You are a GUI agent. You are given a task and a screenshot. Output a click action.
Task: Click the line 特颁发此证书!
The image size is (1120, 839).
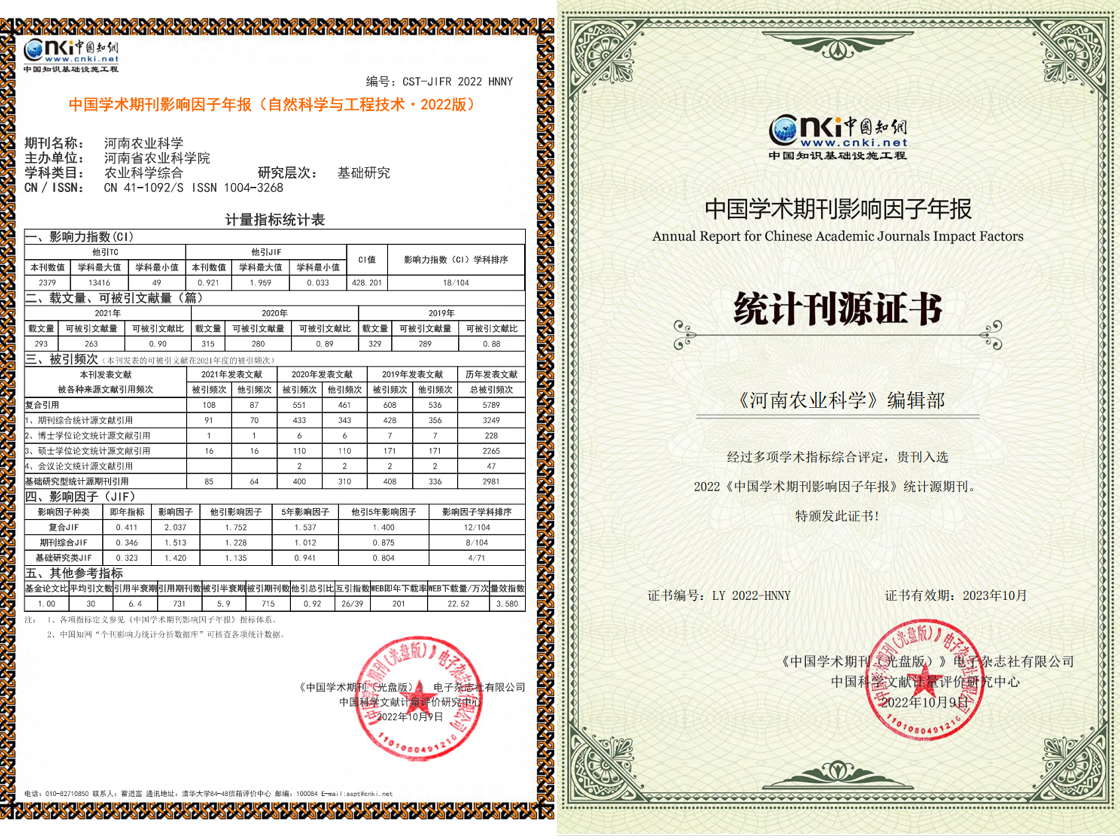tap(838, 516)
